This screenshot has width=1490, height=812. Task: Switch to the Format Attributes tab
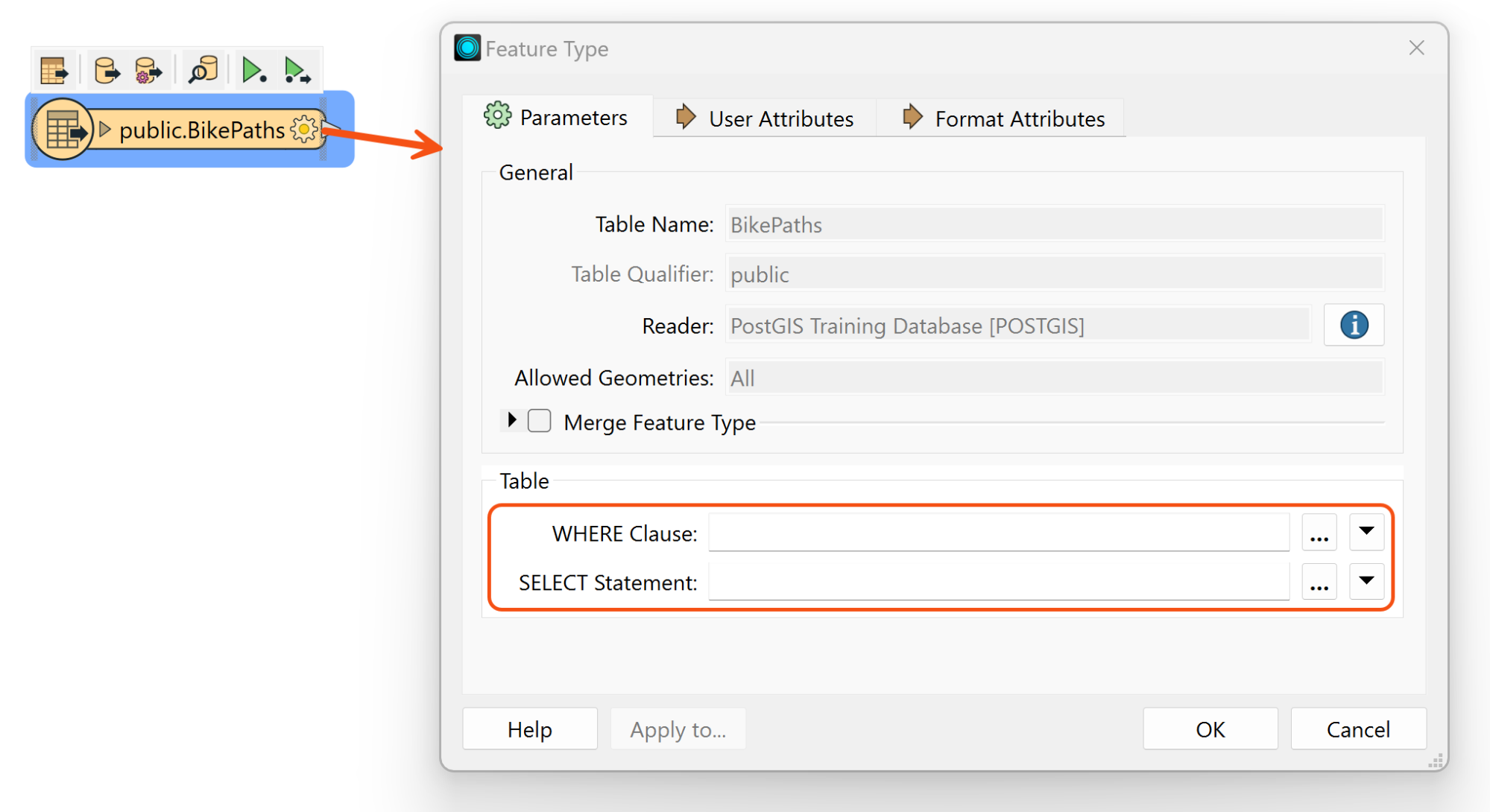[x=1003, y=118]
